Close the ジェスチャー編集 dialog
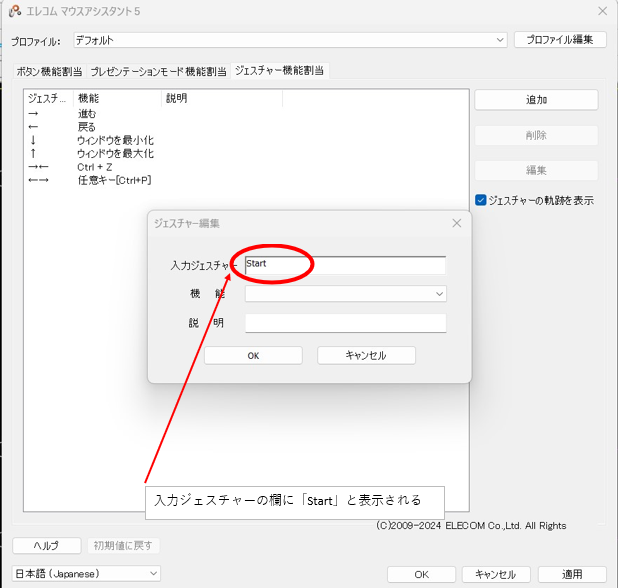618x588 pixels. pyautogui.click(x=456, y=223)
